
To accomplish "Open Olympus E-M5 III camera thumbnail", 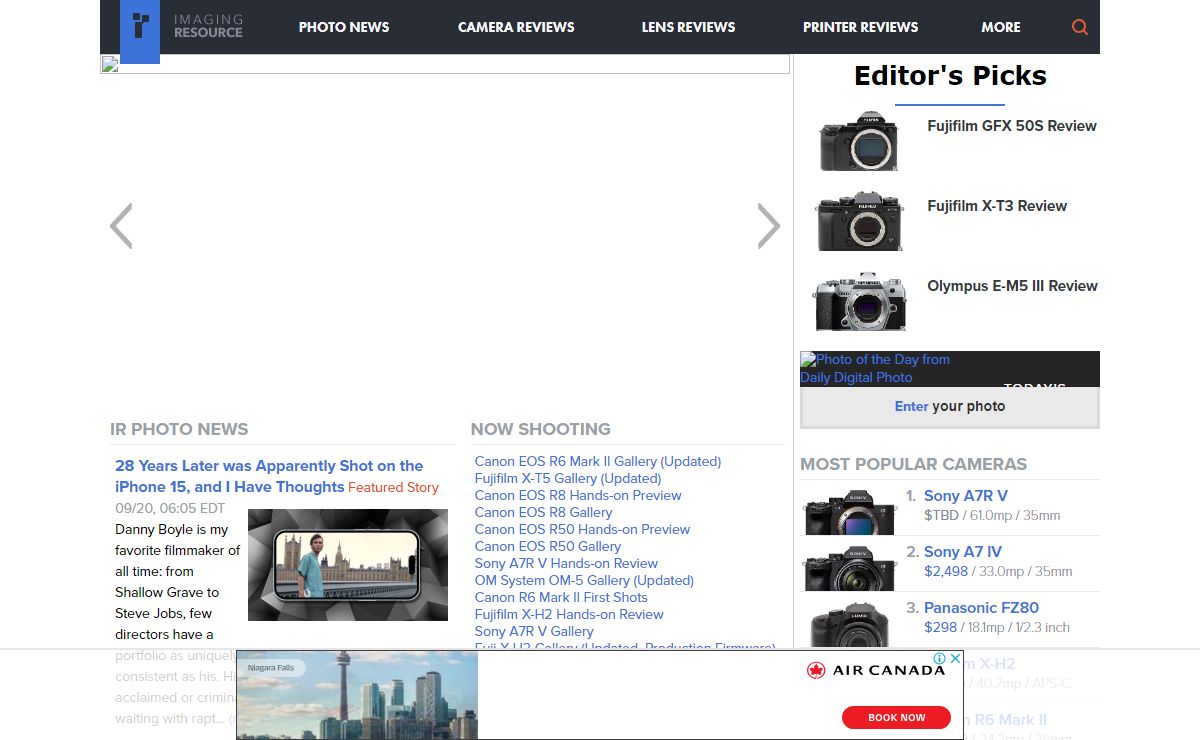I will tap(859, 301).
